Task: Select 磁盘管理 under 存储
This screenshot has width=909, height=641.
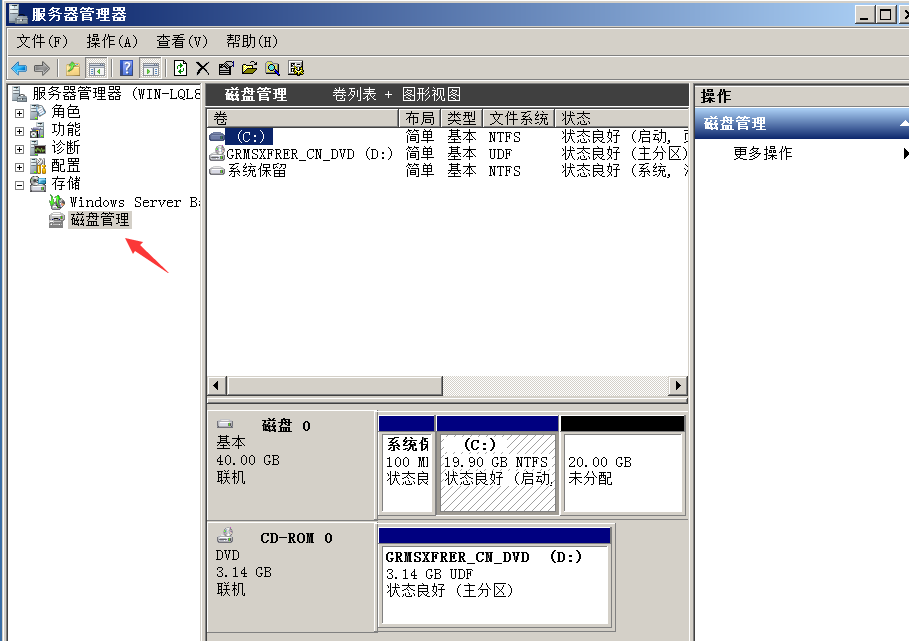Action: pos(100,220)
